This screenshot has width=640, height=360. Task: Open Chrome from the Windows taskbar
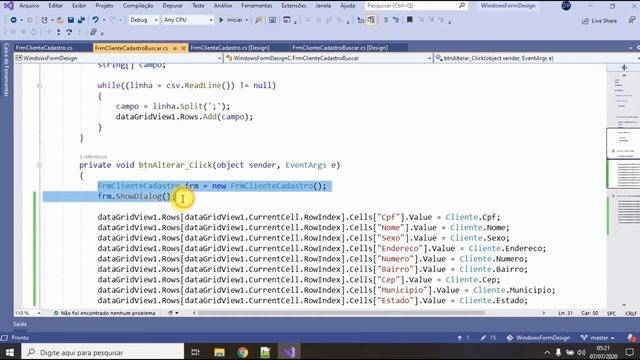coord(242,352)
